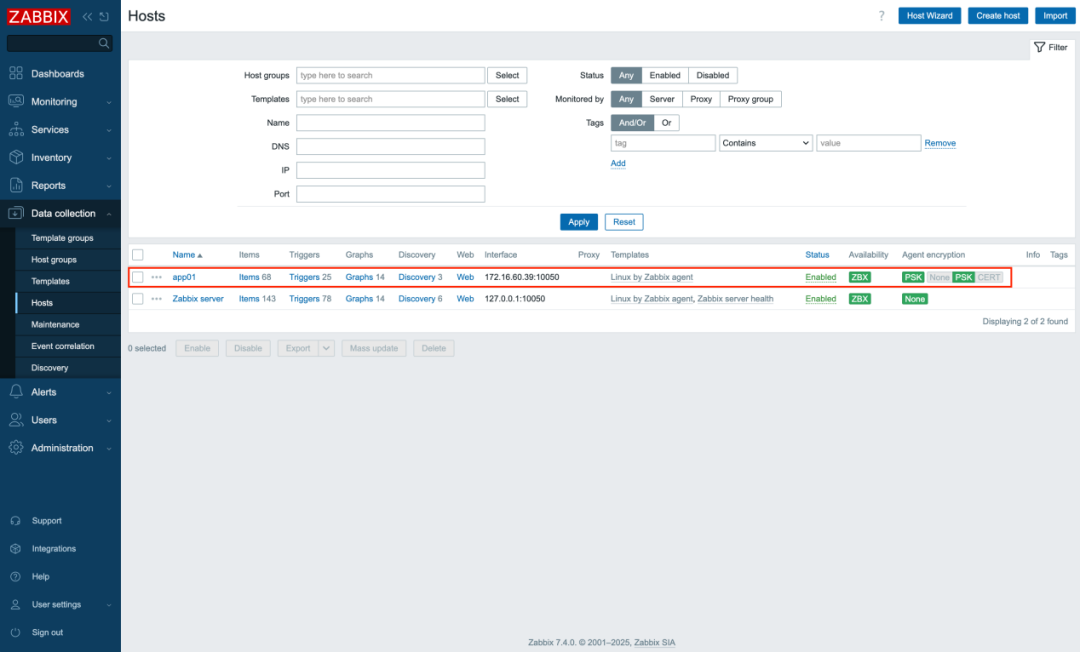Set Monitored by to Proxy group
This screenshot has height=652, width=1080.
750,99
